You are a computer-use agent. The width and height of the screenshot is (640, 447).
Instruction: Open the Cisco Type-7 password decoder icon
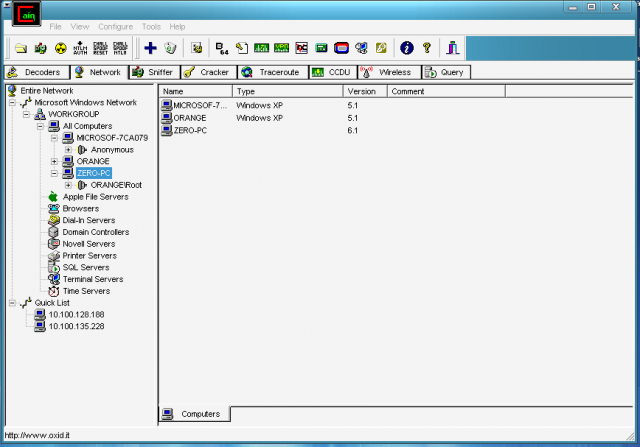tap(261, 48)
